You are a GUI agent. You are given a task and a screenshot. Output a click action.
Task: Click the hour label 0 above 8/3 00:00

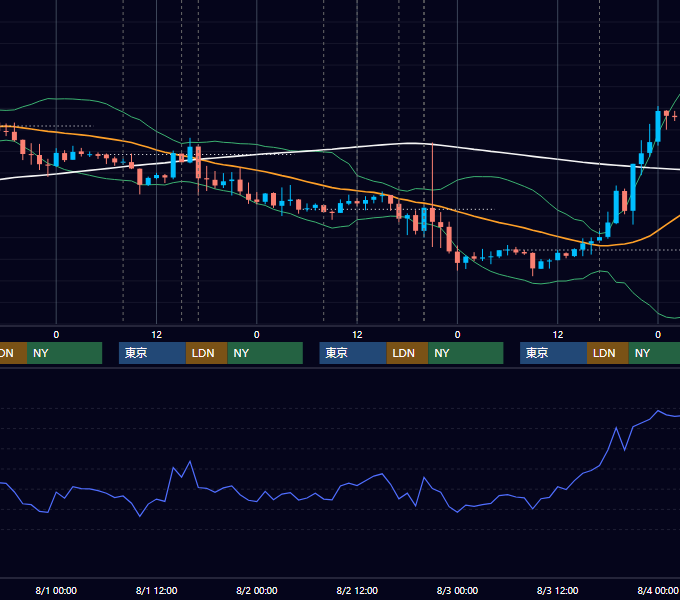(457, 335)
